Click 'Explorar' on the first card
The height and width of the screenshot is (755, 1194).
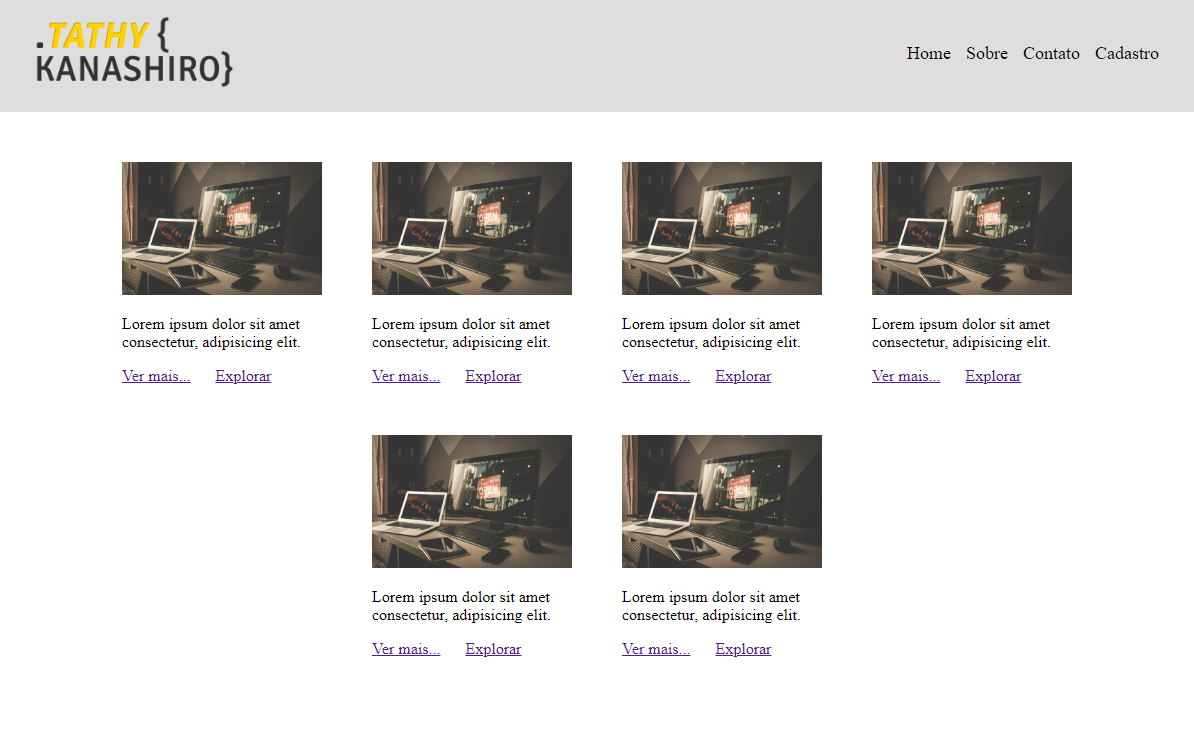(x=243, y=375)
